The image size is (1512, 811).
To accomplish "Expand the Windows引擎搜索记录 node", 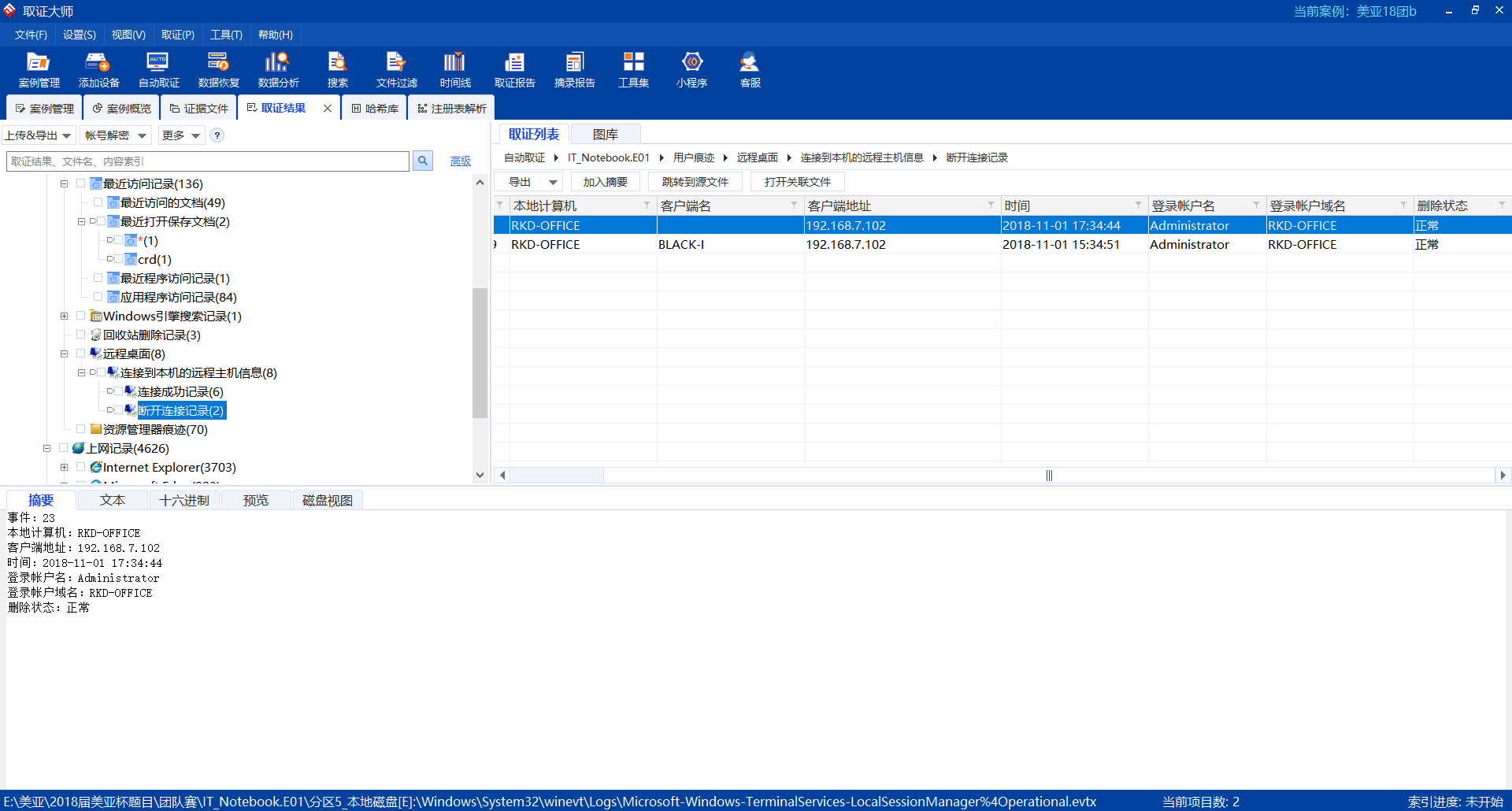I will 64,316.
